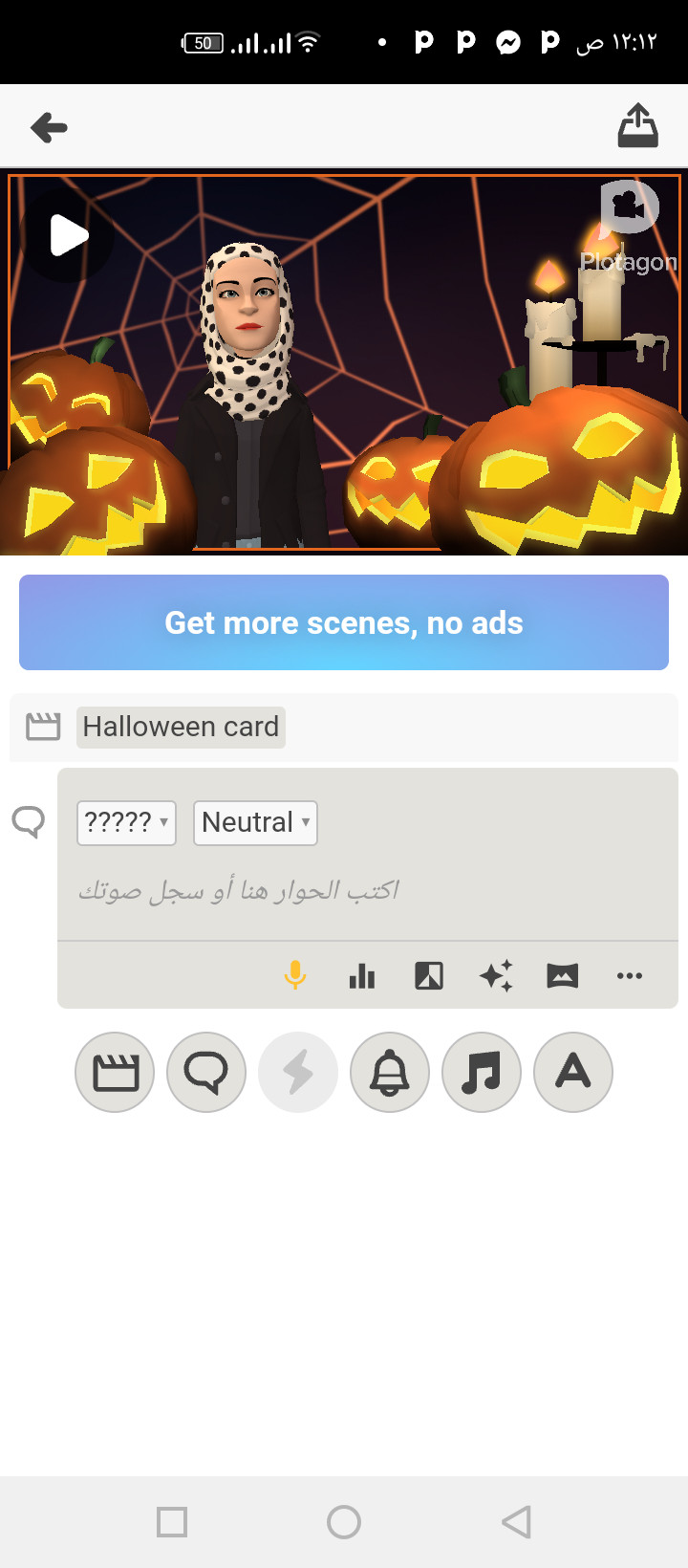Select the Halloween card scene label
Screen dimensions: 688x1568
tap(181, 727)
